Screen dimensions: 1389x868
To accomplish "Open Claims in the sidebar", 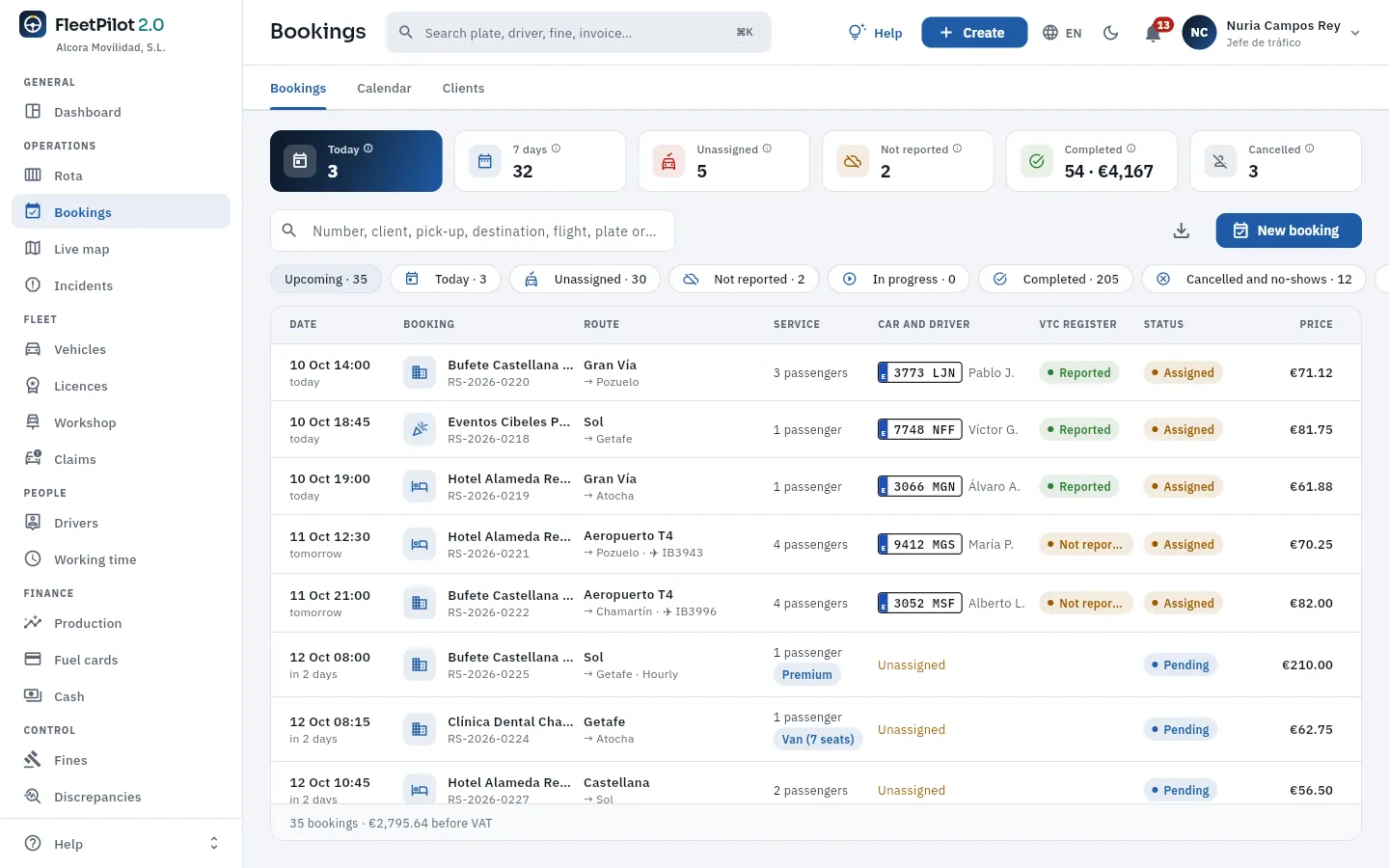I will coord(121,459).
